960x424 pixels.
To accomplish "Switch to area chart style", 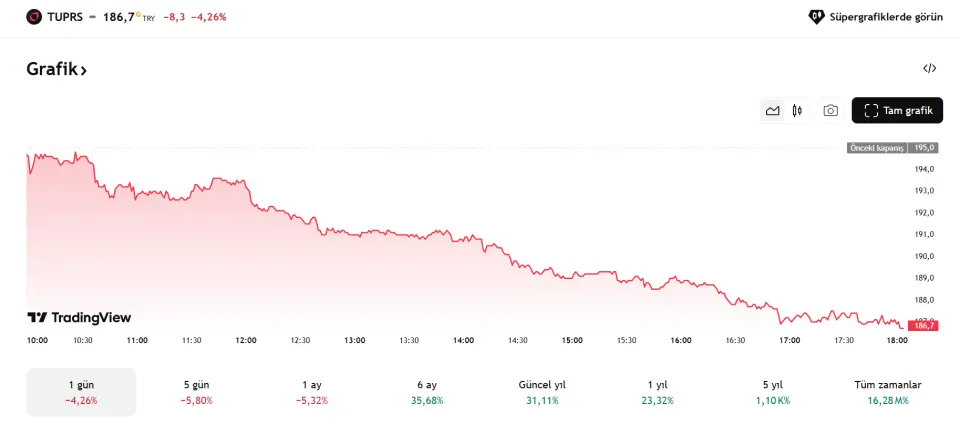I will pos(772,111).
